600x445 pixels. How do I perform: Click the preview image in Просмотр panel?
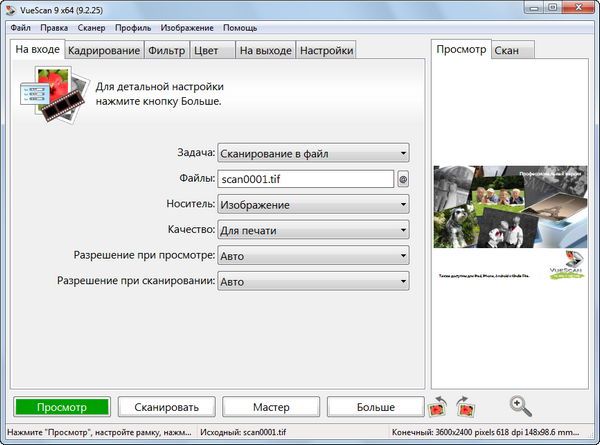(x=510, y=225)
